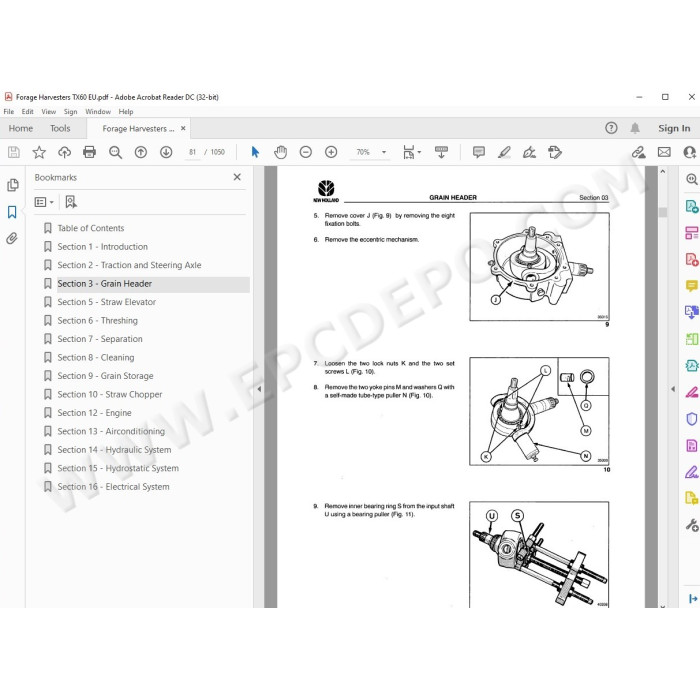This screenshot has height=700, width=700.
Task: Open the zoom level dropdown
Action: tap(384, 152)
